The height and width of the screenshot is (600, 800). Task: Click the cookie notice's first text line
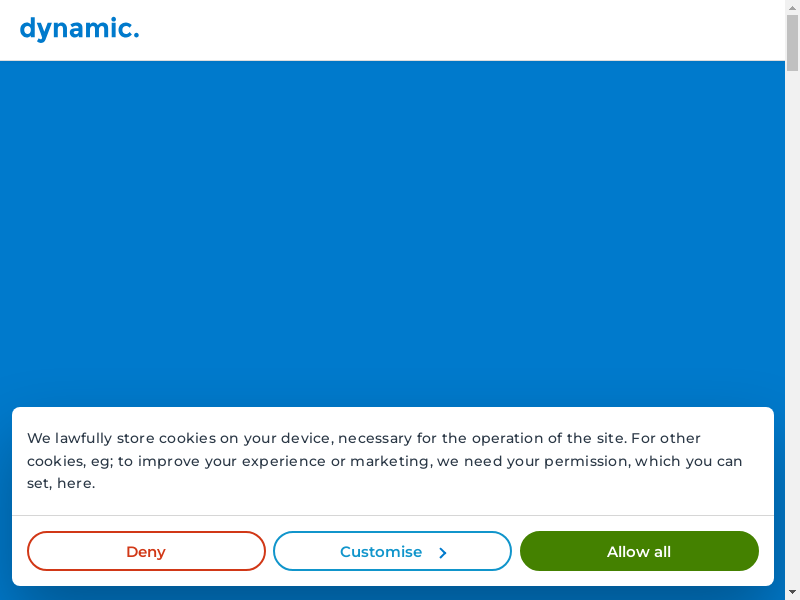[x=364, y=438]
